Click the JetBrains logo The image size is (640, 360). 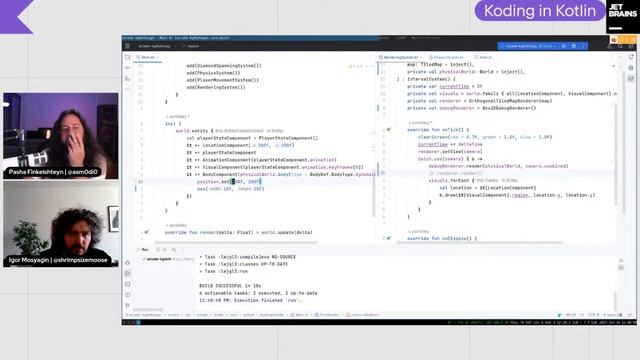623,17
